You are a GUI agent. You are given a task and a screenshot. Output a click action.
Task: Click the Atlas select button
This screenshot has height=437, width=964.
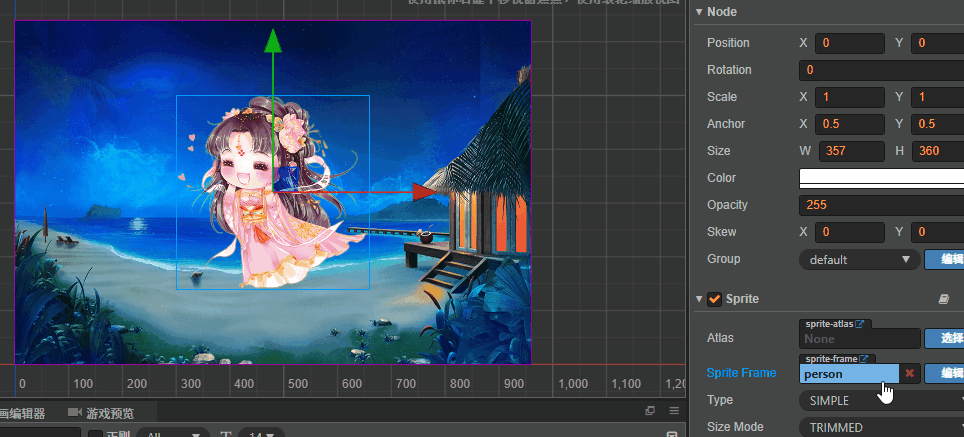[944, 339]
